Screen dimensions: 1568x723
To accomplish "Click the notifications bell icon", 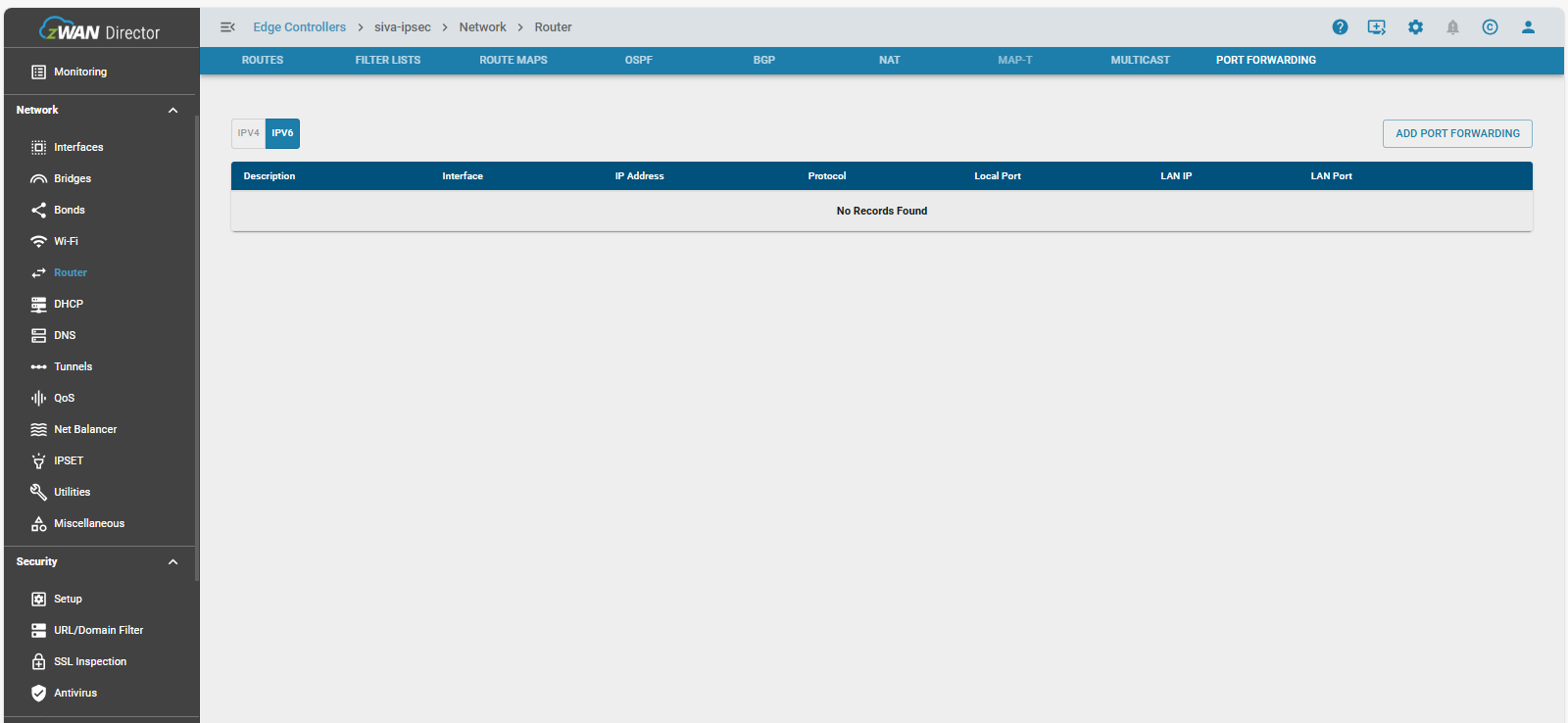I will [x=1452, y=27].
